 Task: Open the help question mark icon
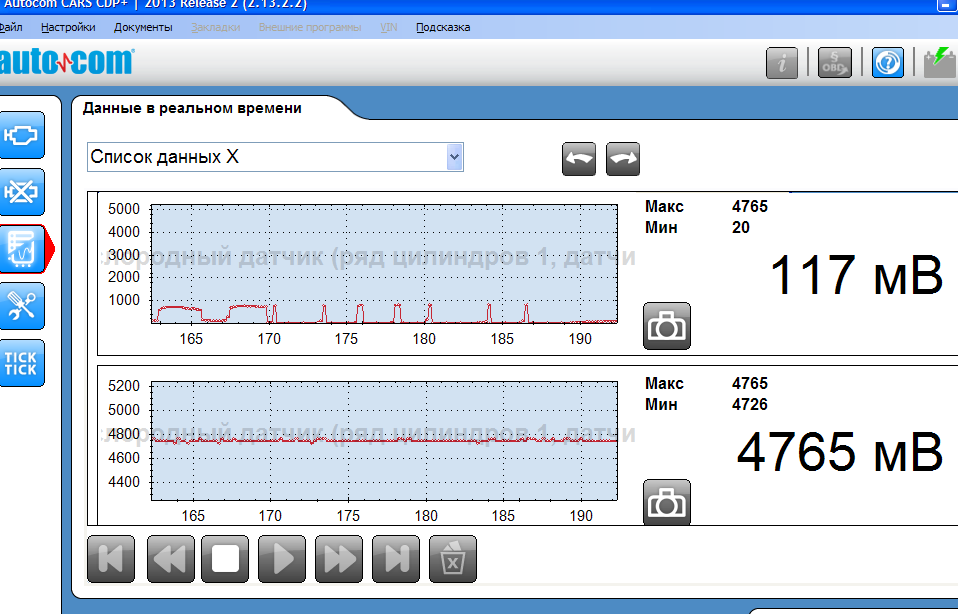pyautogui.click(x=887, y=63)
